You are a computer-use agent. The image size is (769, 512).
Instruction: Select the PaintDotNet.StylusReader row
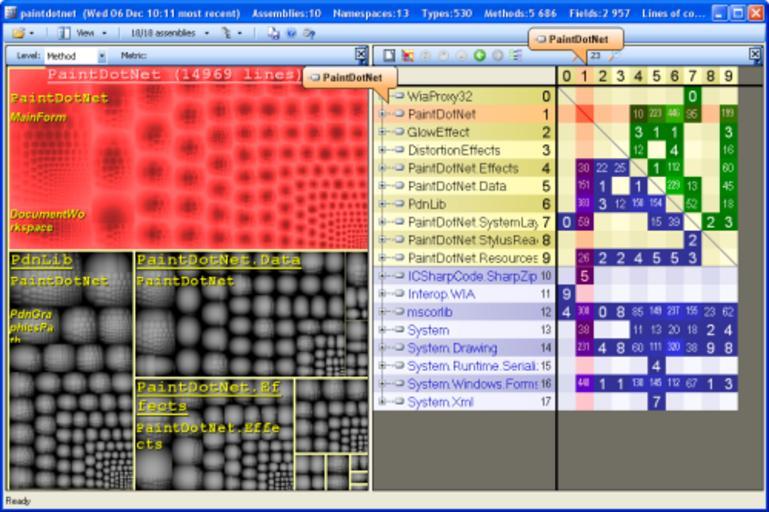[x=464, y=240]
